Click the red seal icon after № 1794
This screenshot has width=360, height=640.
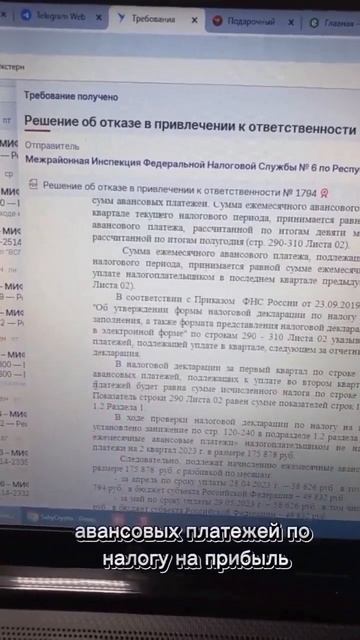324,193
